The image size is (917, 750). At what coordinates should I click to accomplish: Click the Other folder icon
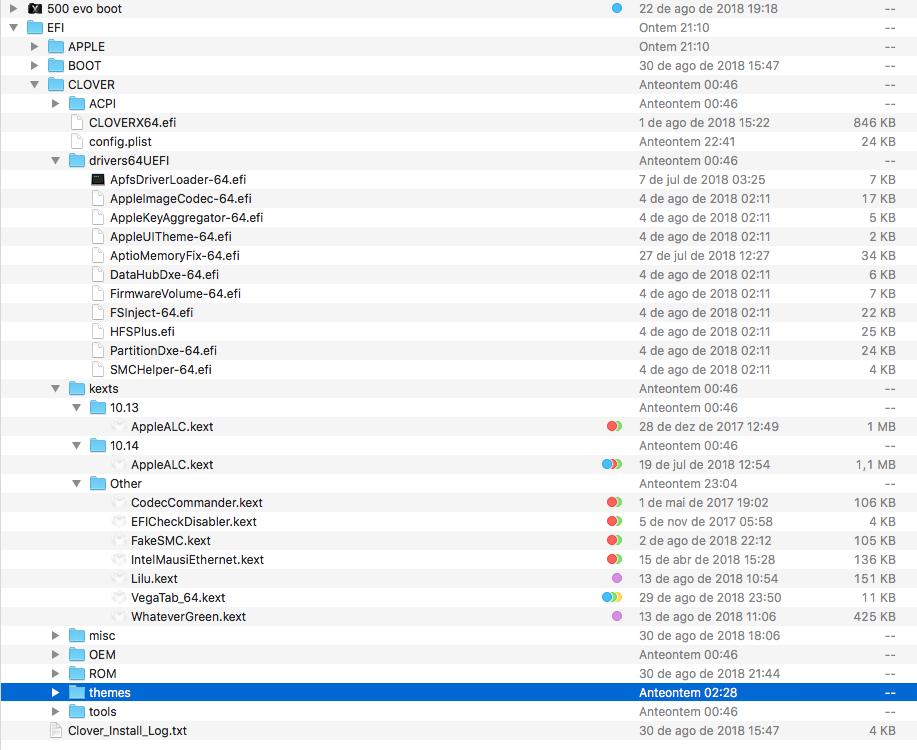coord(98,484)
